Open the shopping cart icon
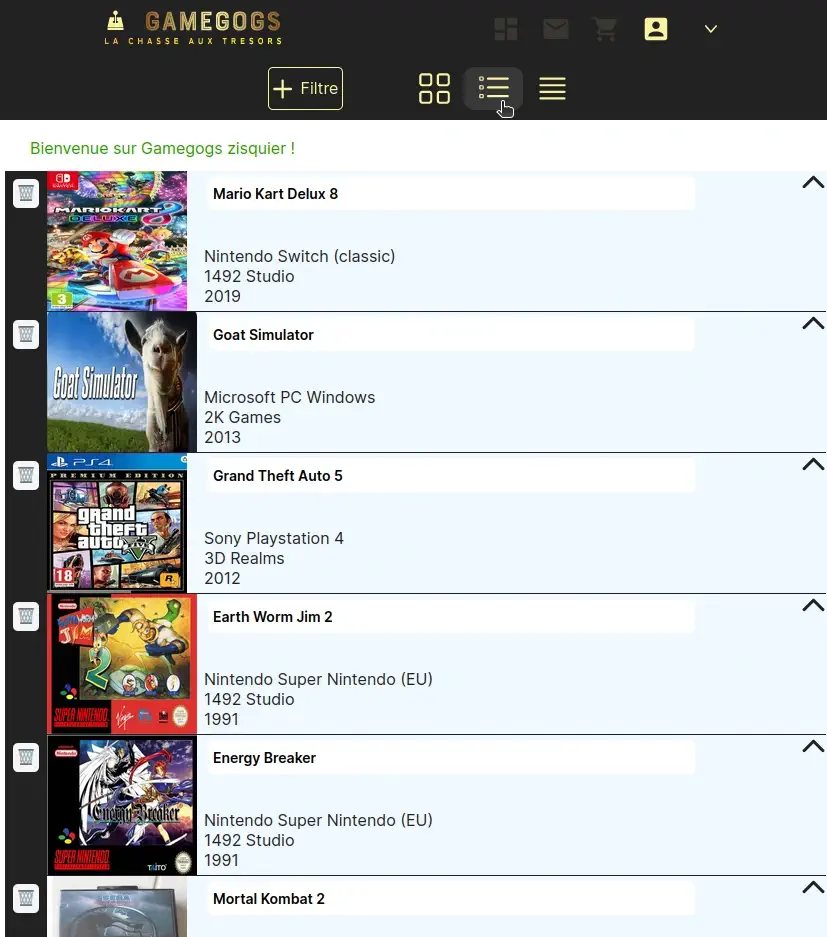The height and width of the screenshot is (937, 827). coord(605,29)
